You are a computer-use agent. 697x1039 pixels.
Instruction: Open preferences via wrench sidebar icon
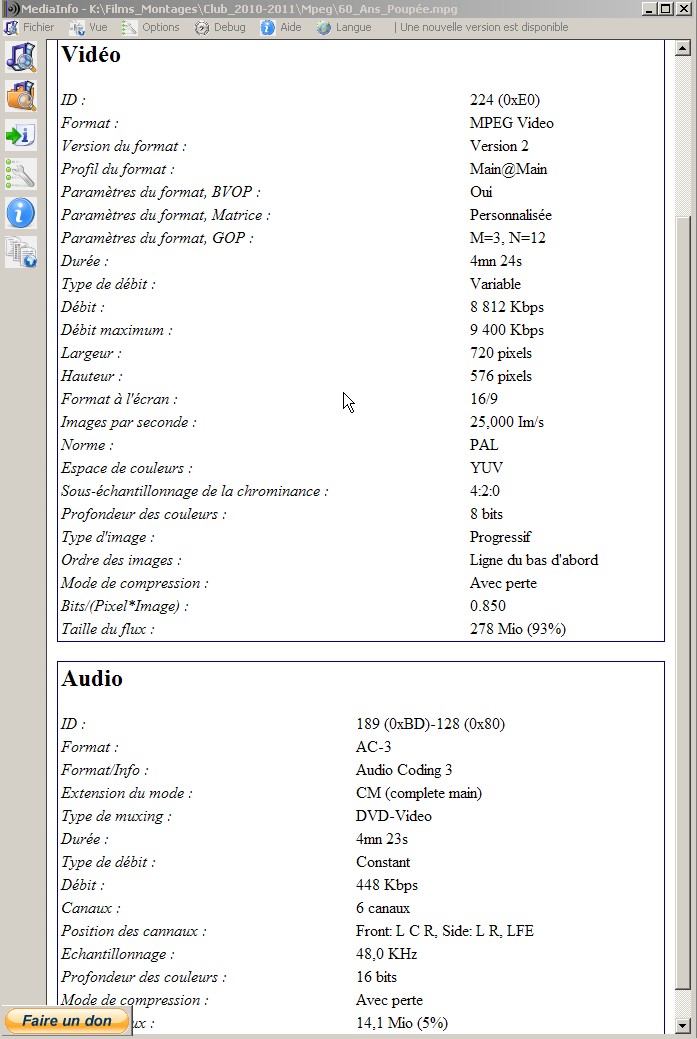tap(21, 174)
